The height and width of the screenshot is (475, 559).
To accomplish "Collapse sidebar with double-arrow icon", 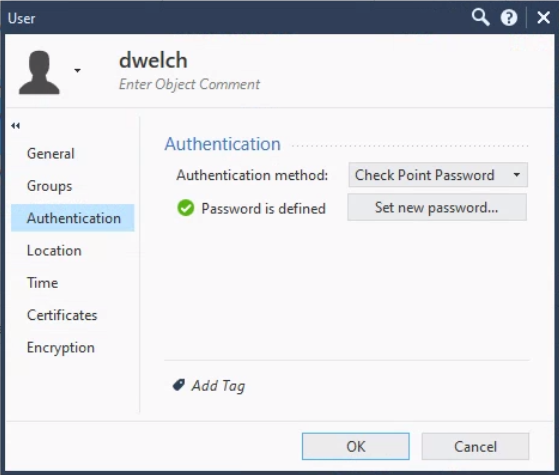I will [x=15, y=126].
